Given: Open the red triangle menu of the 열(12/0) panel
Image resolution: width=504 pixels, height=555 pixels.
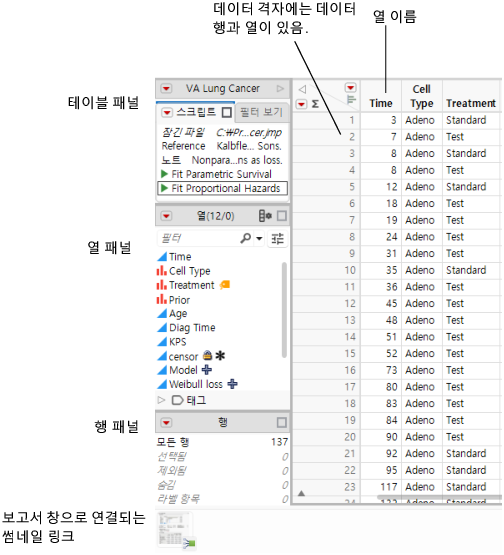Looking at the screenshot, I should point(166,216).
